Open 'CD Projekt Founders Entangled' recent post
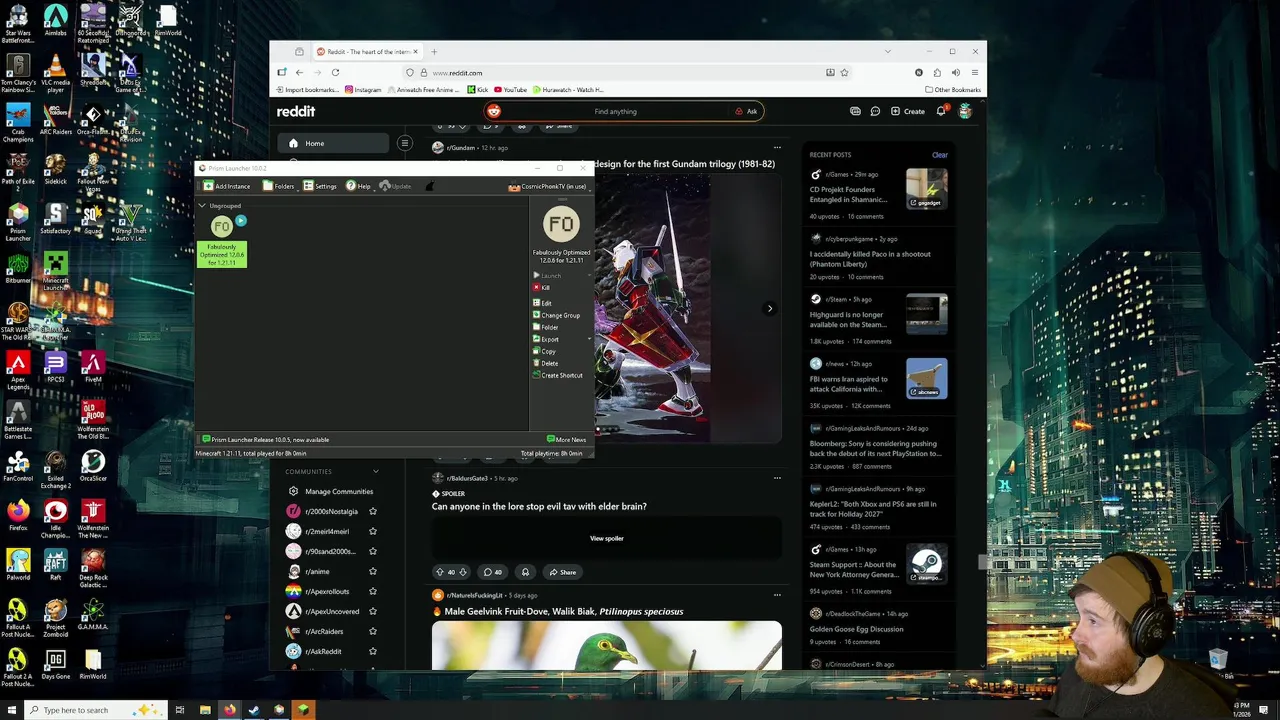Viewport: 1280px width, 720px height. pyautogui.click(x=848, y=194)
